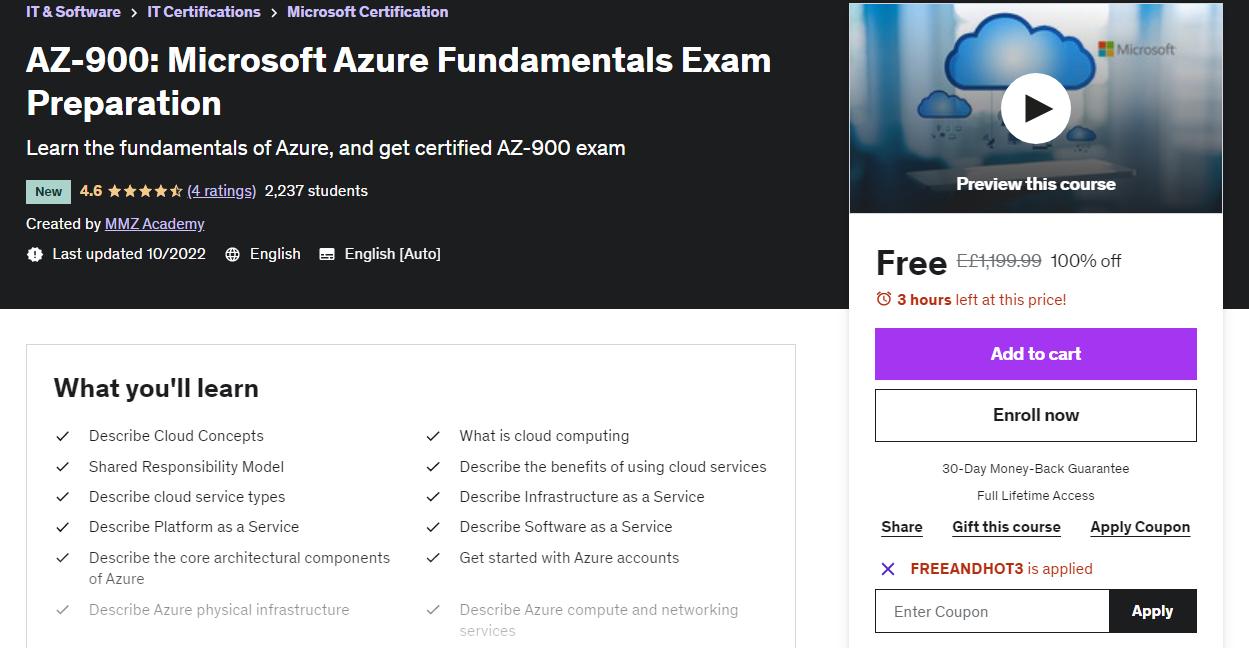Screen dimensions: 1249x648
Task: Click the globe language icon beside English
Action: coord(232,254)
